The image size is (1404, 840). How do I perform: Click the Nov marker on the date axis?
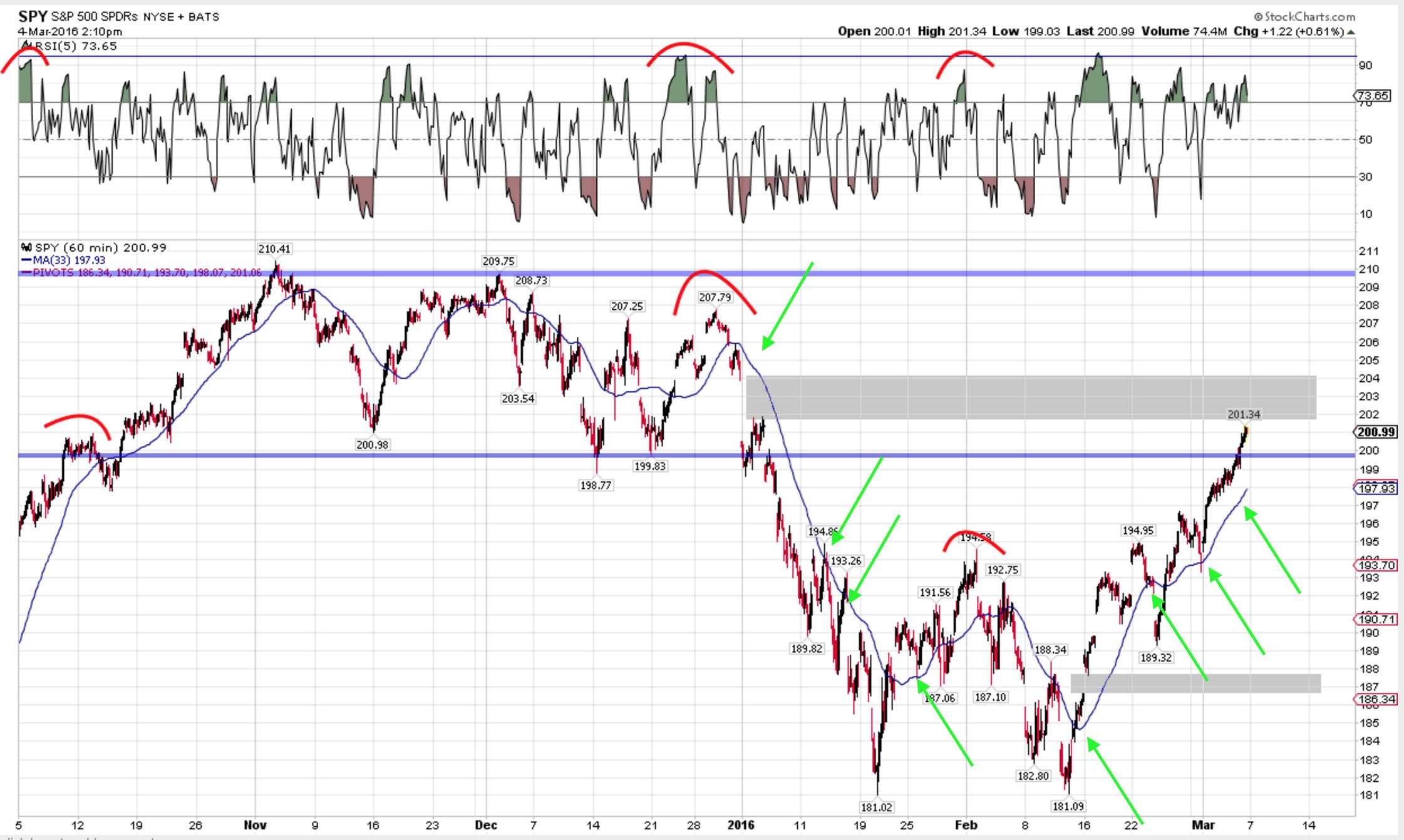[255, 825]
